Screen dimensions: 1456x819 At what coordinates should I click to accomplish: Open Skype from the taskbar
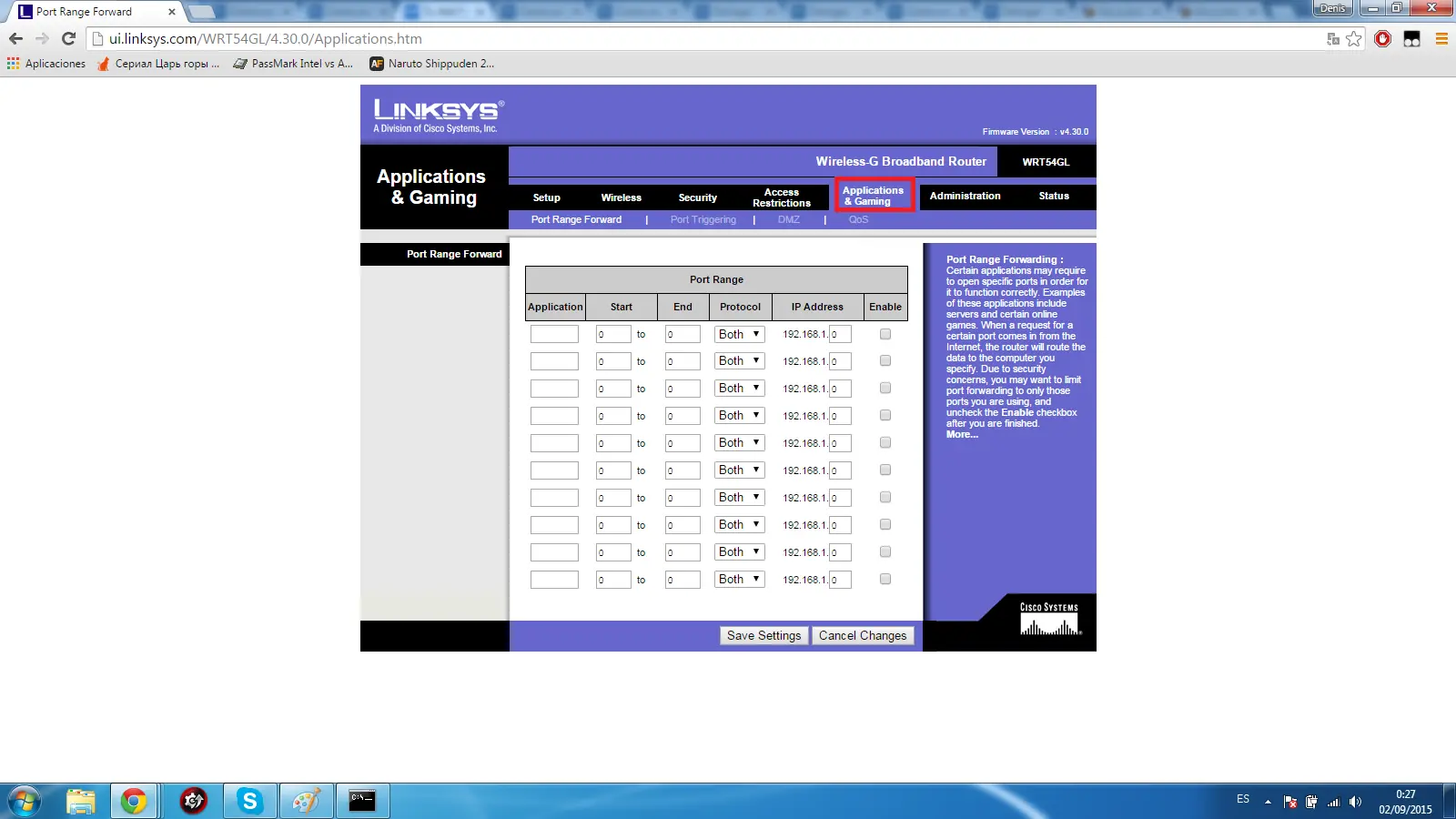pos(249,802)
